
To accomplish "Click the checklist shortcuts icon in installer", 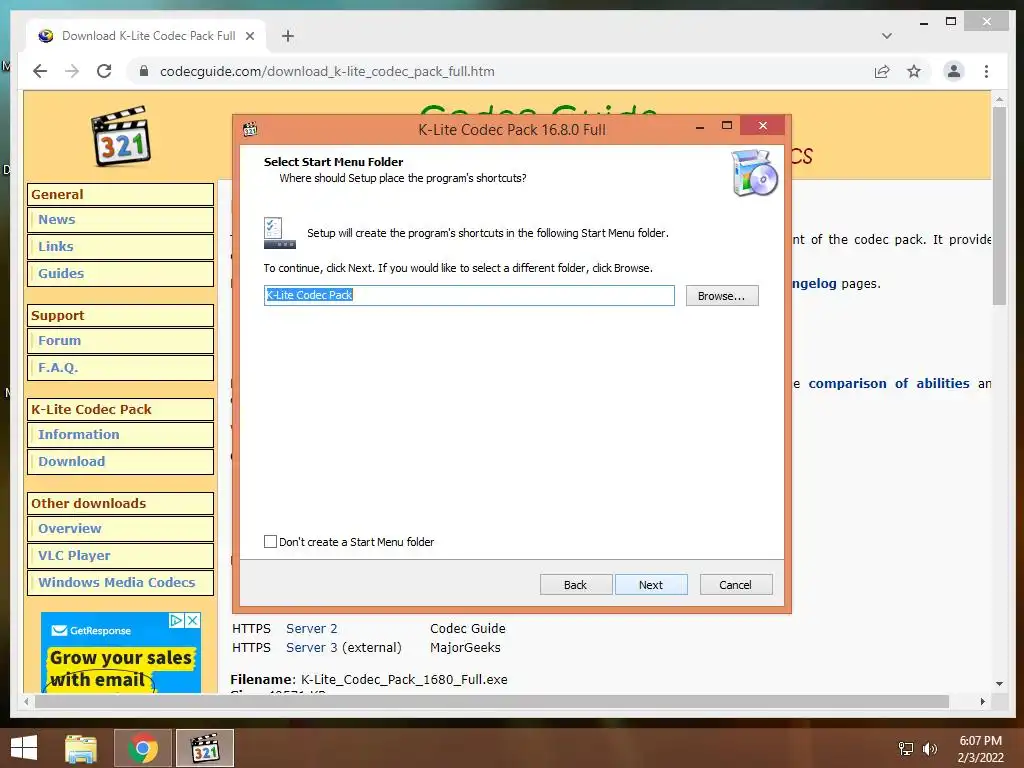I will coord(280,233).
